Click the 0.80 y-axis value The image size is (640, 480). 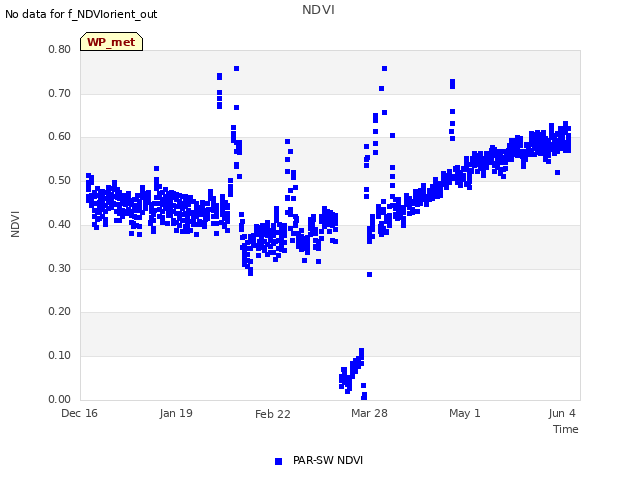(60, 49)
